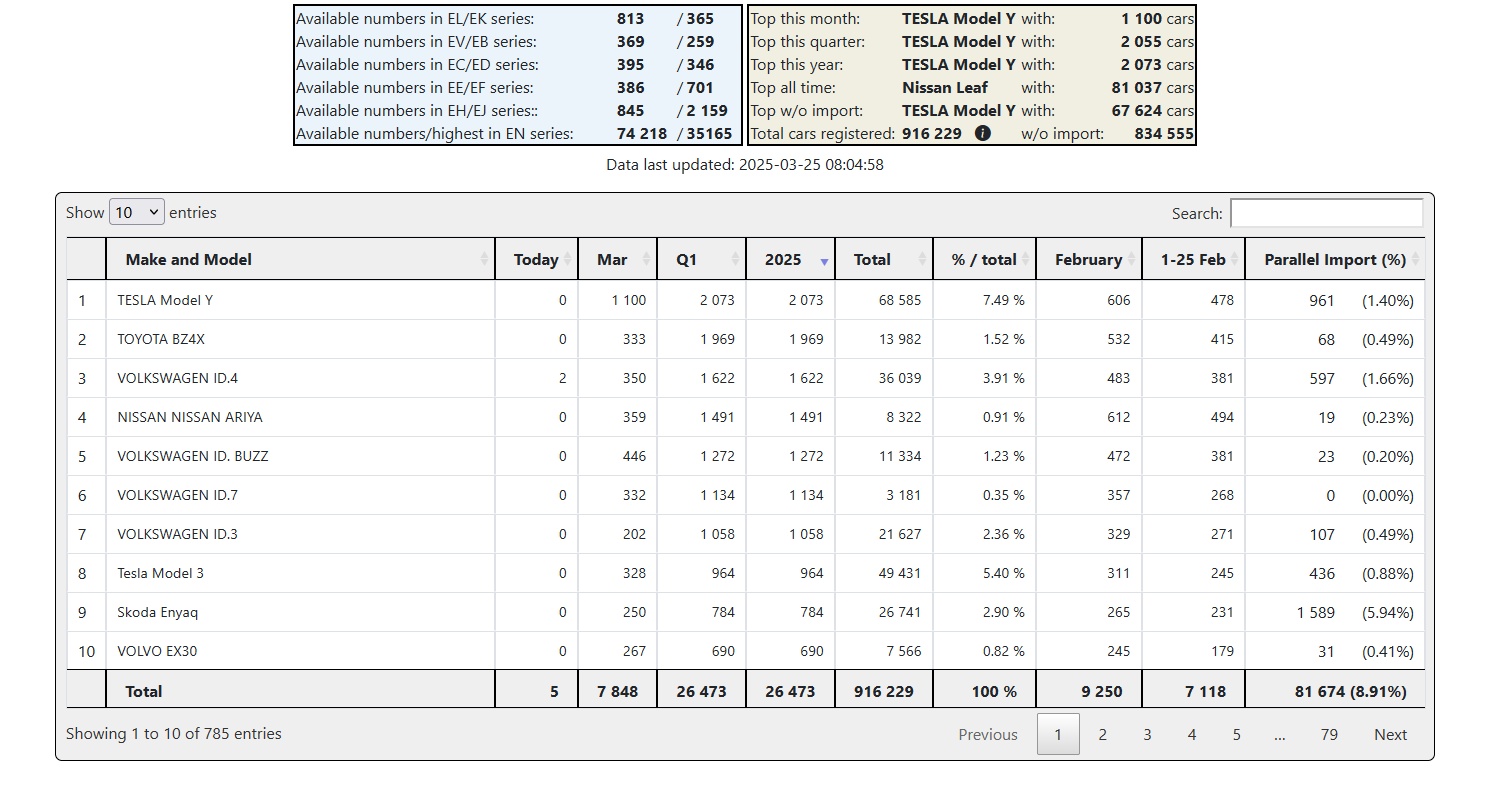Focus the Search input field
The height and width of the screenshot is (785, 1492).
[1326, 213]
